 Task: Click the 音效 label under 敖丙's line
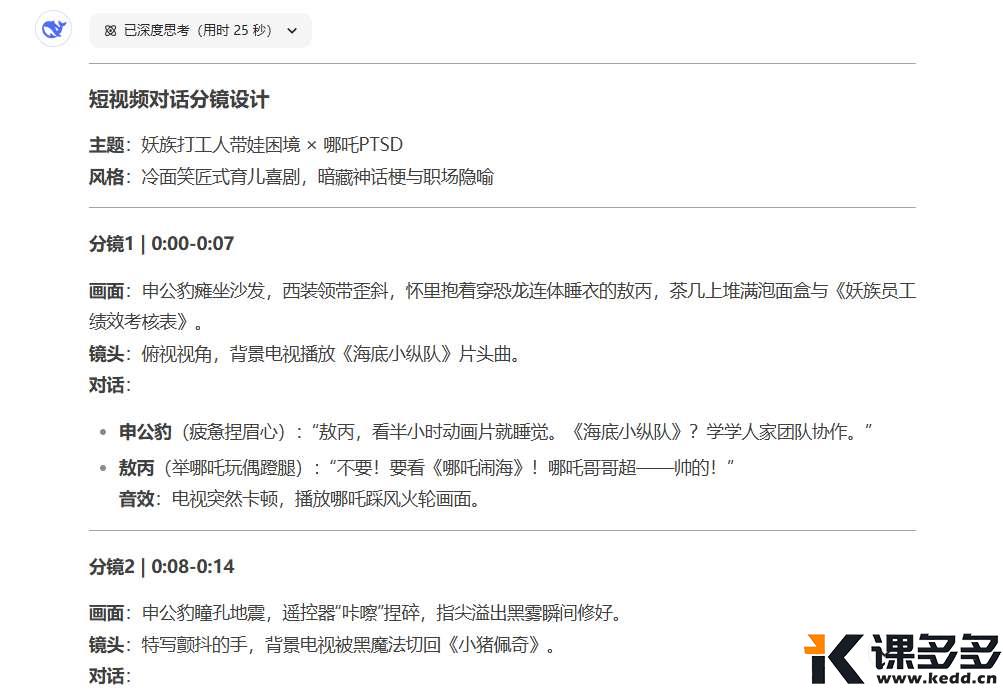136,499
